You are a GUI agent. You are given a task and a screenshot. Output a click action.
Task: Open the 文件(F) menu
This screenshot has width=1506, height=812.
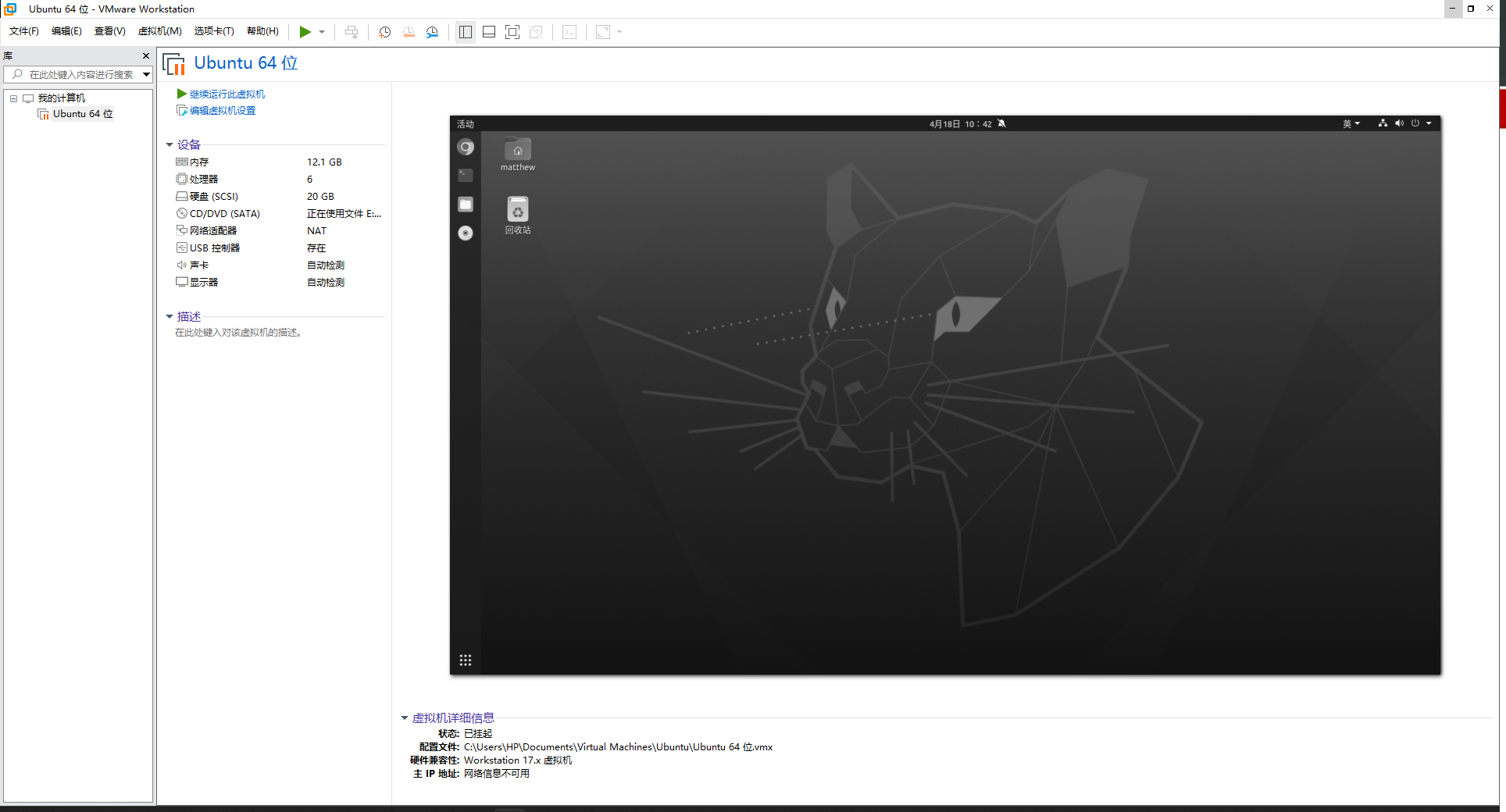(24, 31)
